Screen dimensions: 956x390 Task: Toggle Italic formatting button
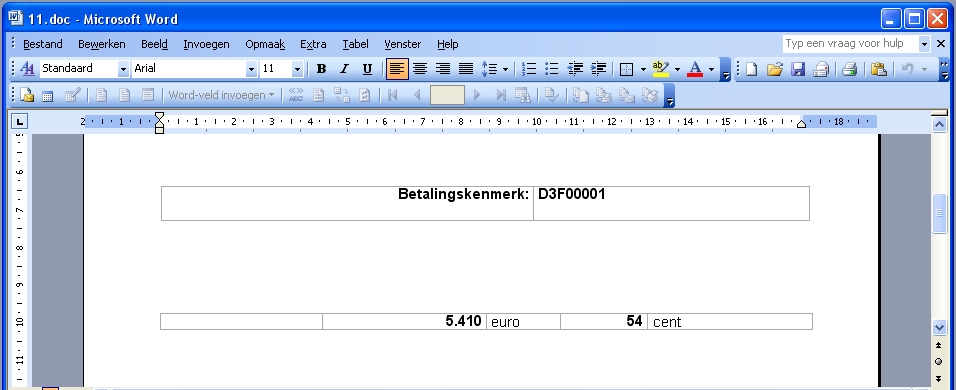click(344, 69)
